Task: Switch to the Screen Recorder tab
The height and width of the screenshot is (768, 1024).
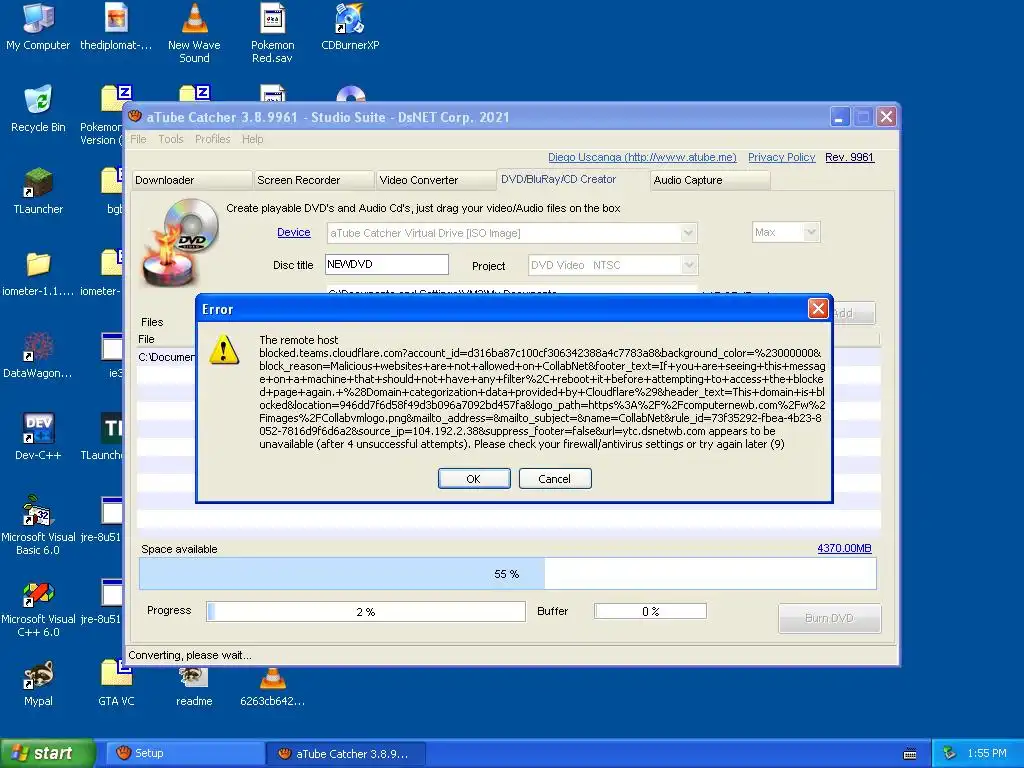Action: pos(314,180)
